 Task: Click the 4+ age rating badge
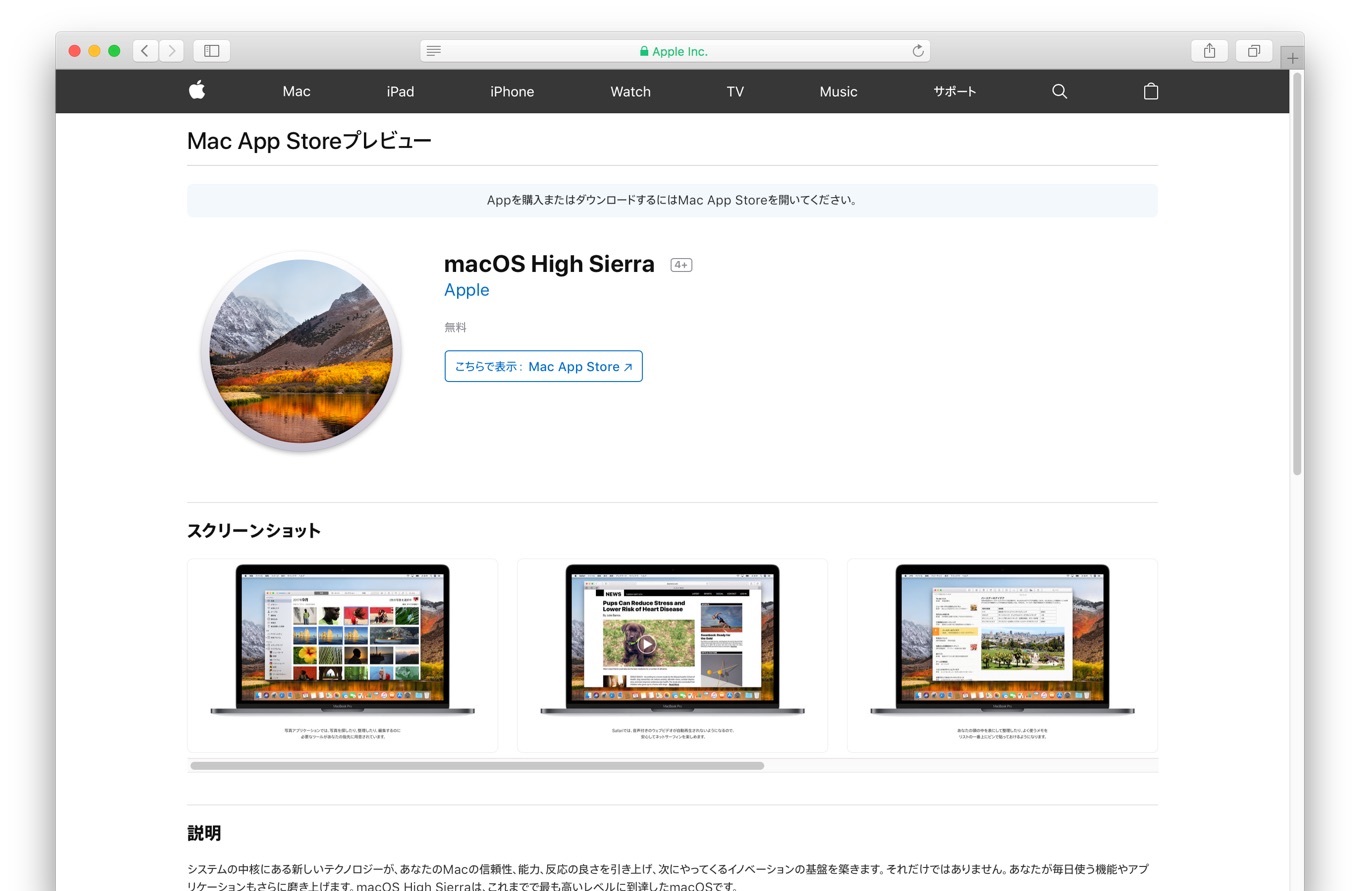(x=681, y=265)
